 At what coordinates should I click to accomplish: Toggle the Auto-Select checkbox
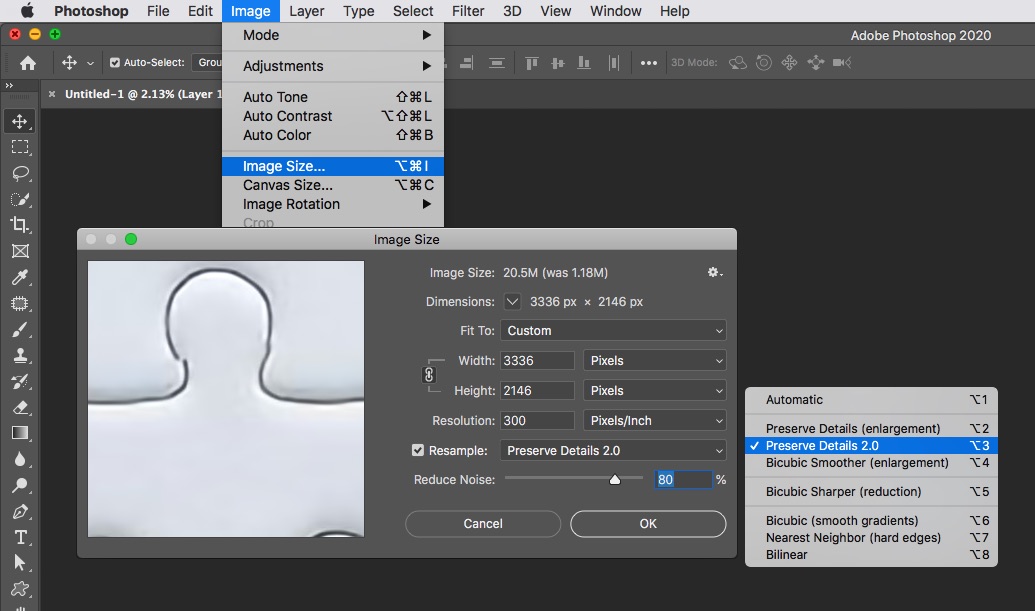(x=115, y=62)
